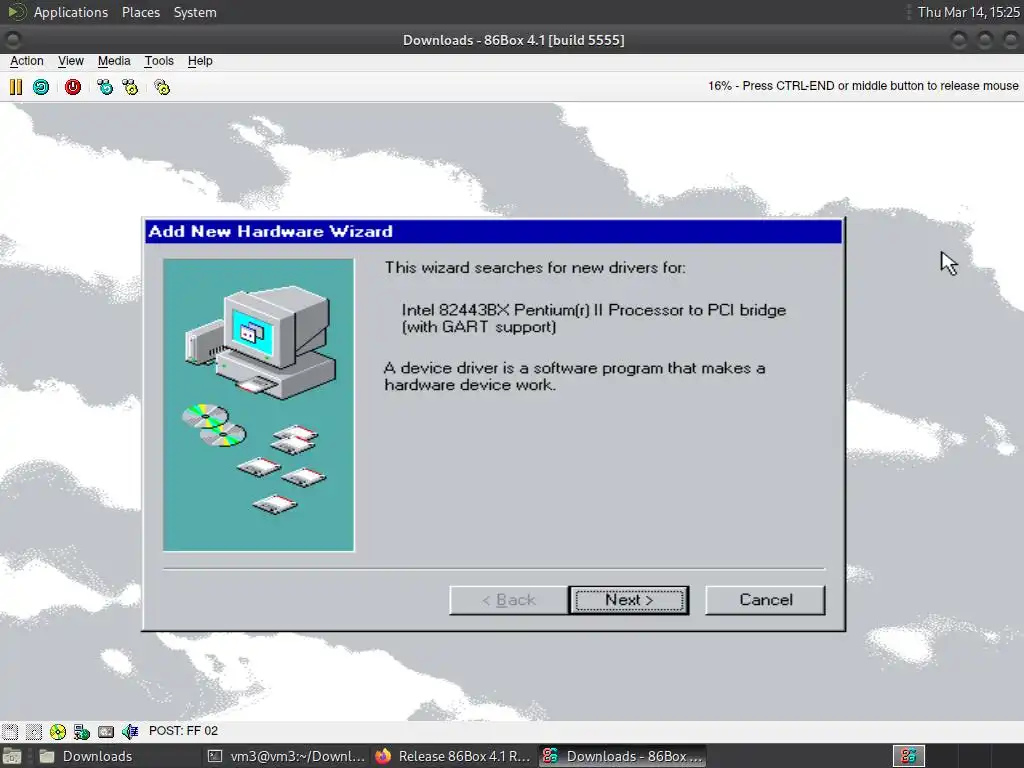1024x768 pixels.
Task: Open the Help menu
Action: (200, 61)
